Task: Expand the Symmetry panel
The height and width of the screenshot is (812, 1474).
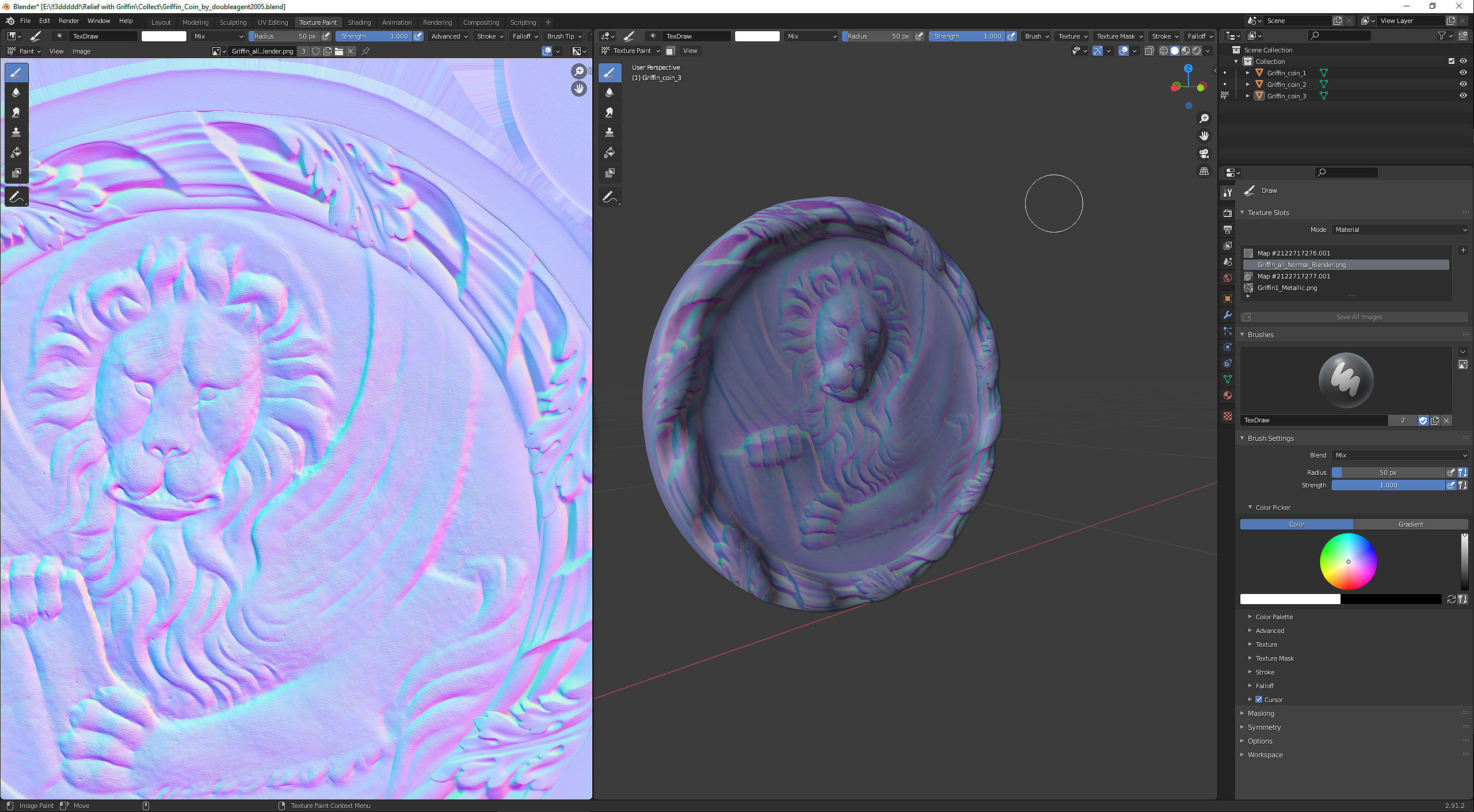Action: [1264, 727]
